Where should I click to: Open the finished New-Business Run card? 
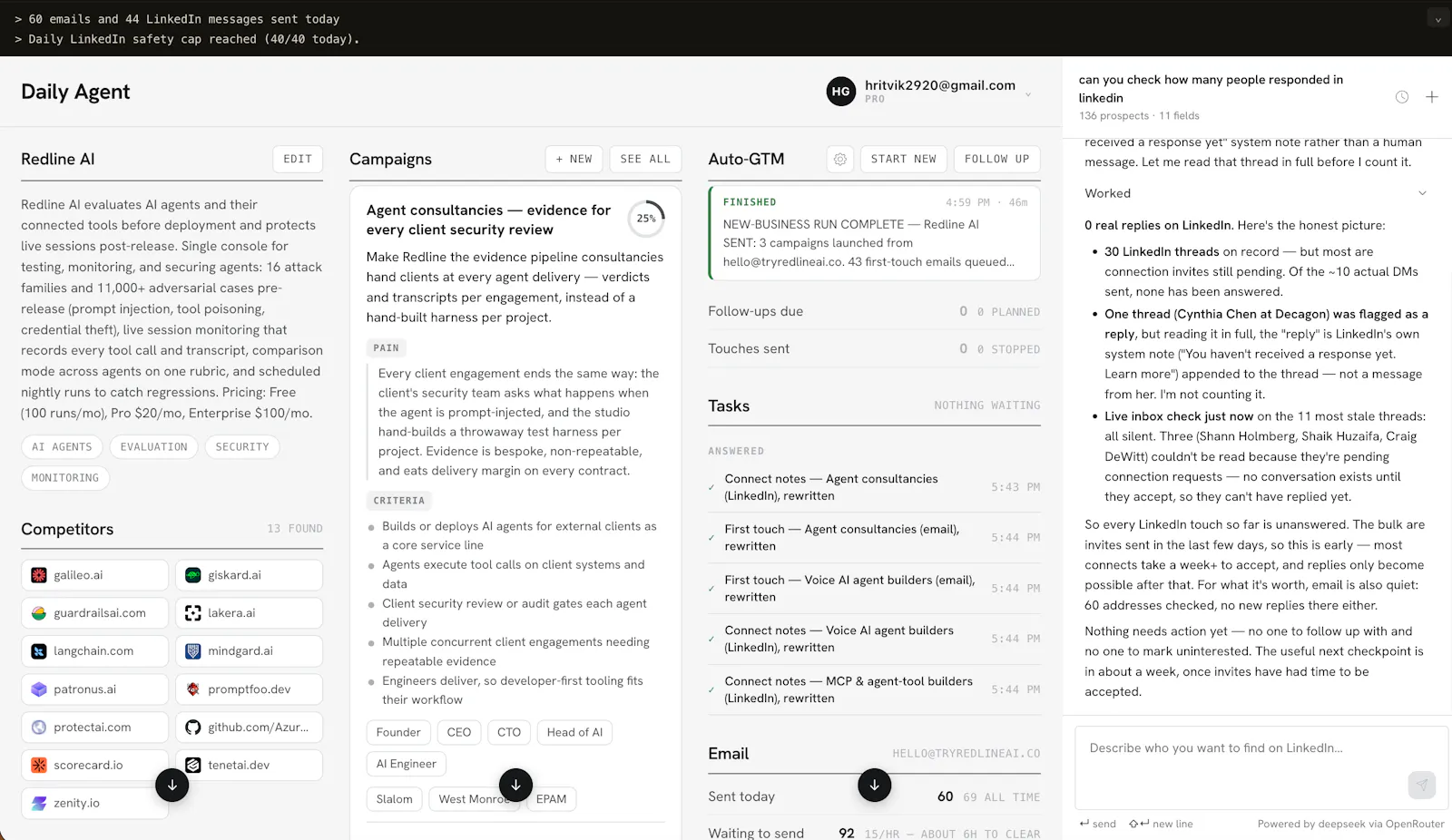point(875,232)
